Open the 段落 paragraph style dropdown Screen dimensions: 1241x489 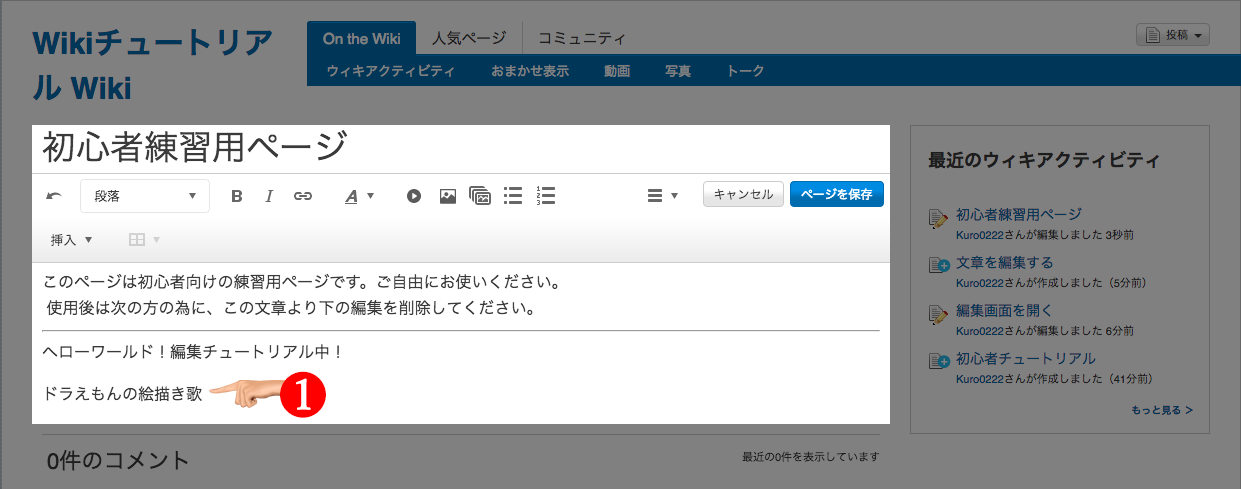point(145,196)
